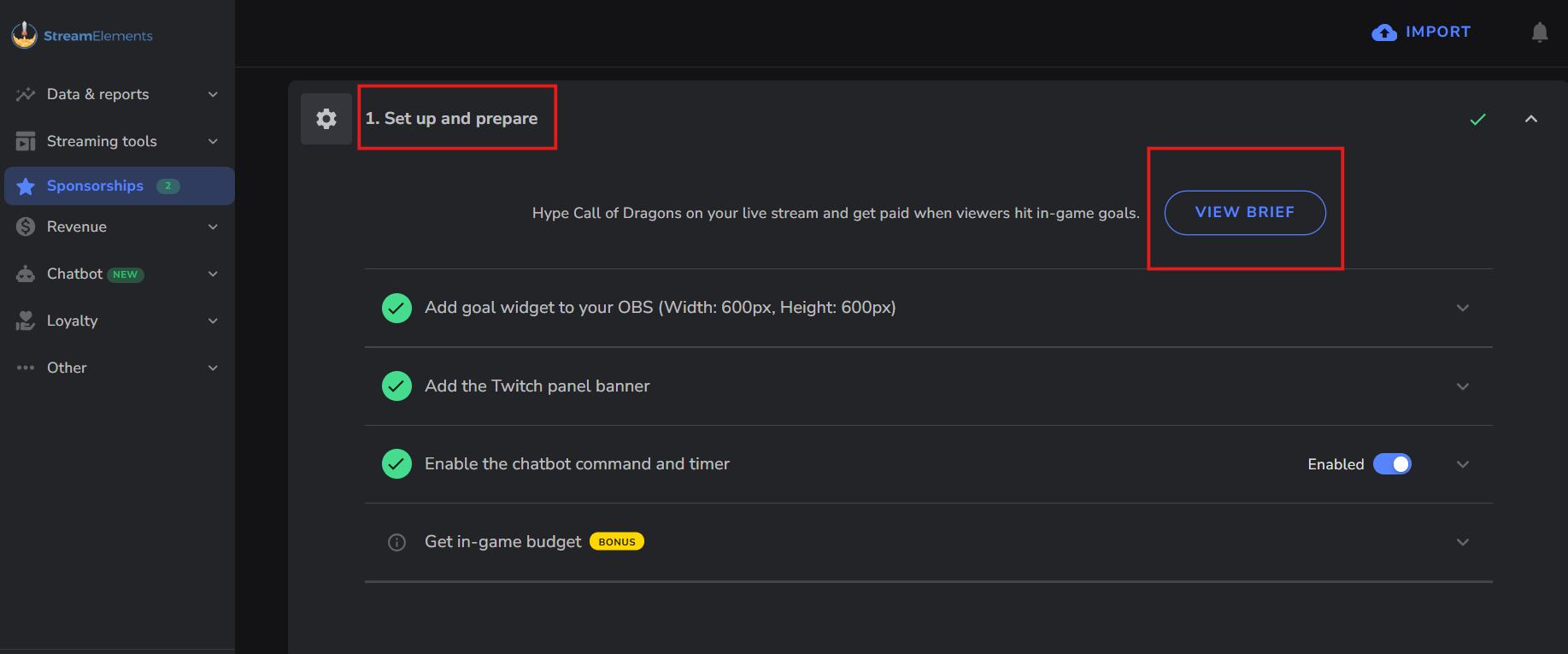Click the gear settings icon beside step 1
Viewport: 1568px width, 654px height.
point(326,119)
